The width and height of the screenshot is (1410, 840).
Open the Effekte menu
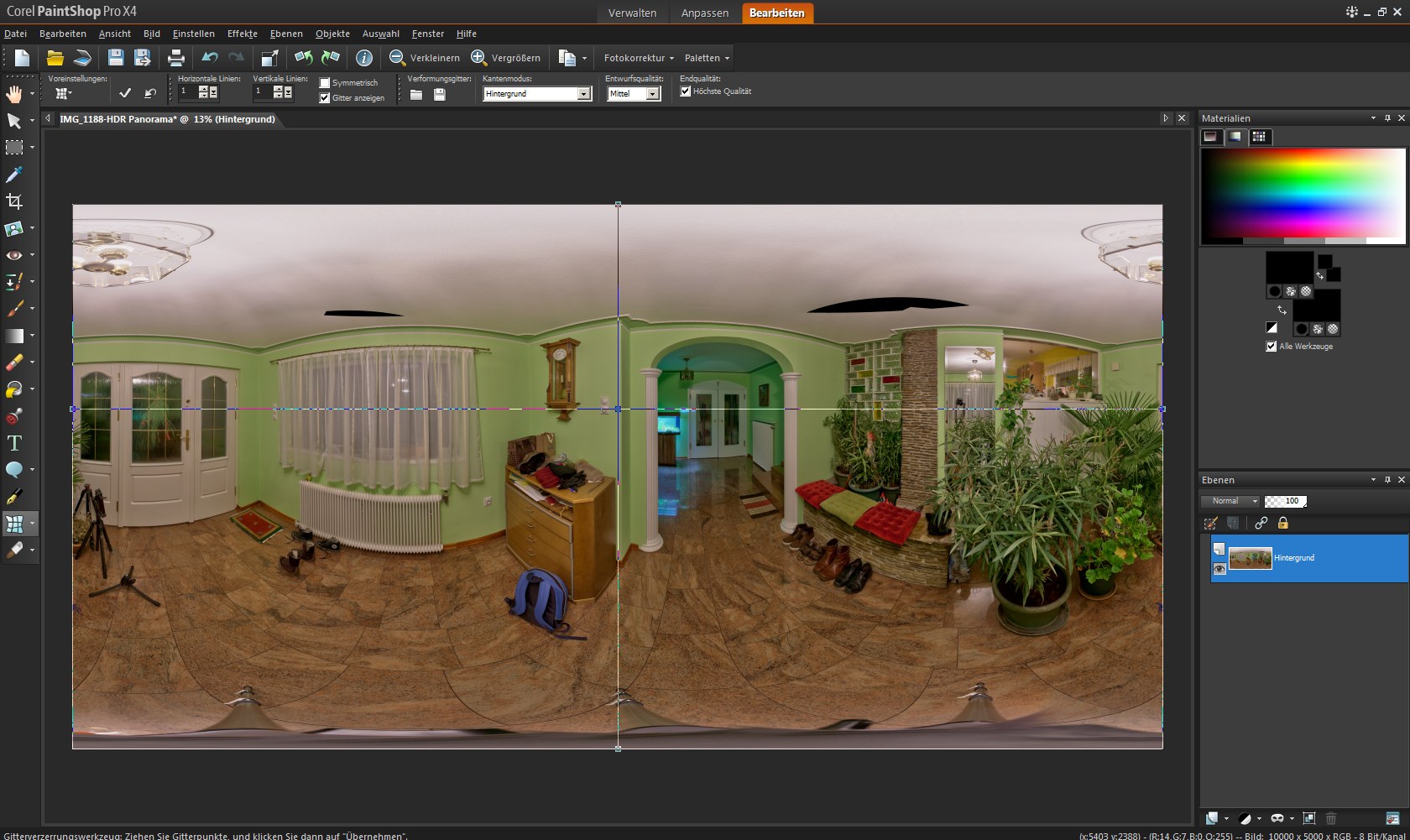pos(242,34)
